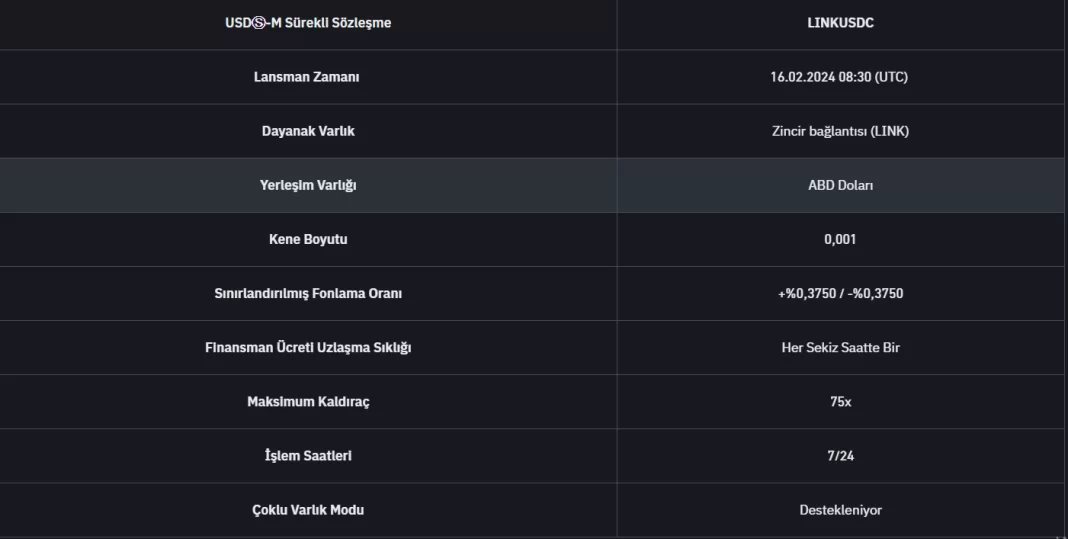The height and width of the screenshot is (539, 1068).
Task: Click the 'Sınırlandırılmış Fonlama Oranı' label
Action: (x=308, y=293)
